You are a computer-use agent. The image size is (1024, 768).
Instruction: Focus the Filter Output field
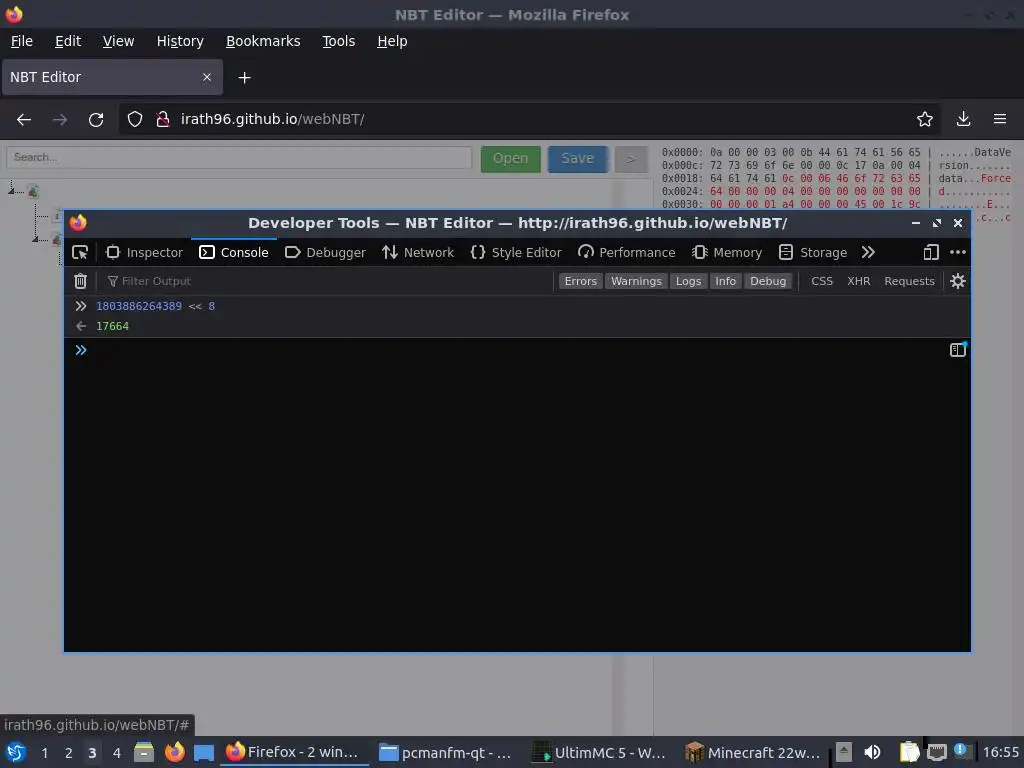pyautogui.click(x=327, y=281)
